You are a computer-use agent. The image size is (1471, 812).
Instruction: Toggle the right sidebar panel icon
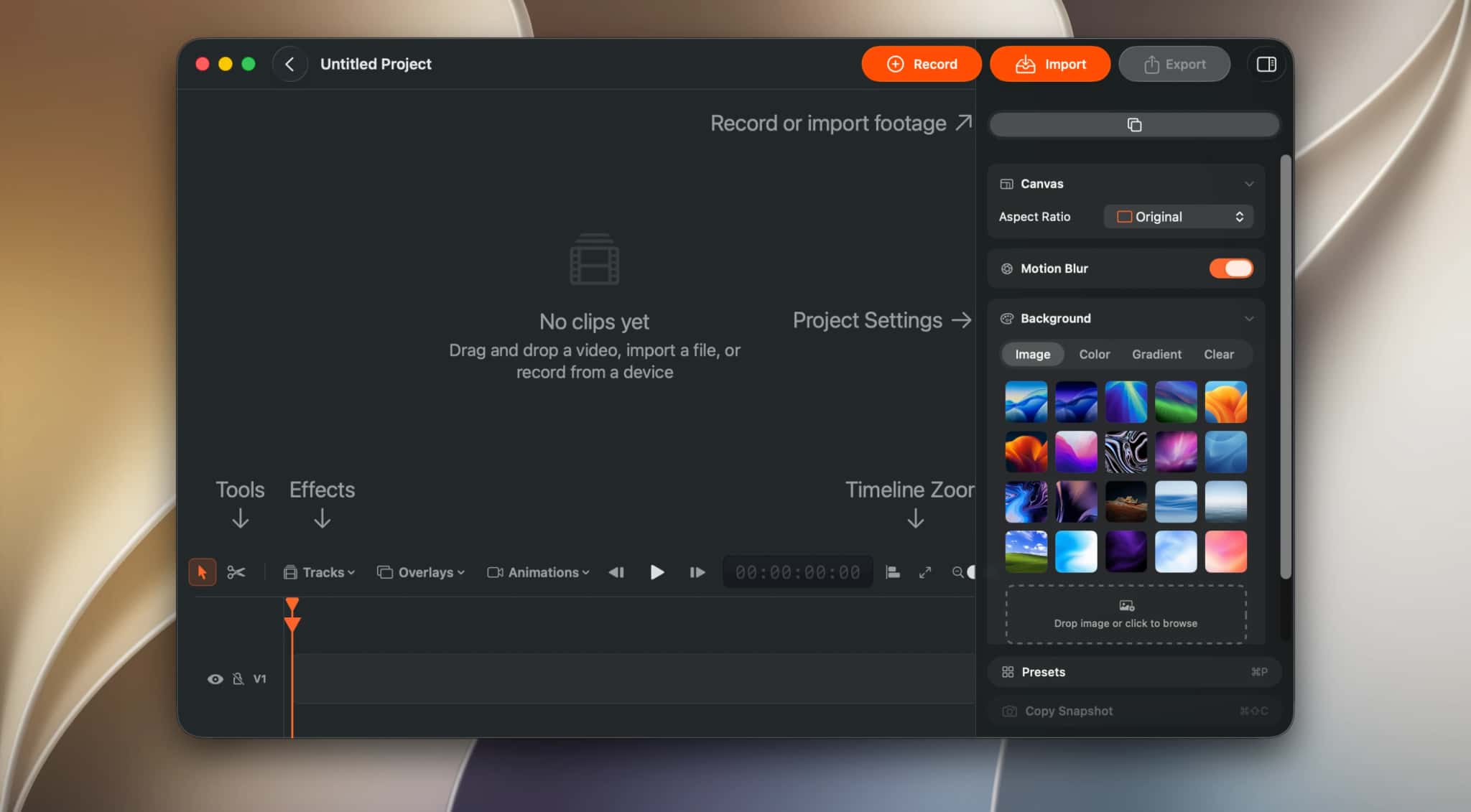1266,64
